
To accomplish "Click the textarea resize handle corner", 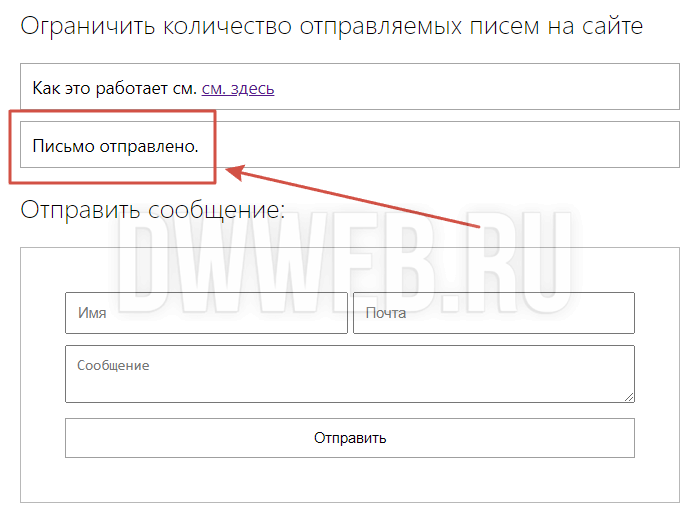I will (x=629, y=397).
